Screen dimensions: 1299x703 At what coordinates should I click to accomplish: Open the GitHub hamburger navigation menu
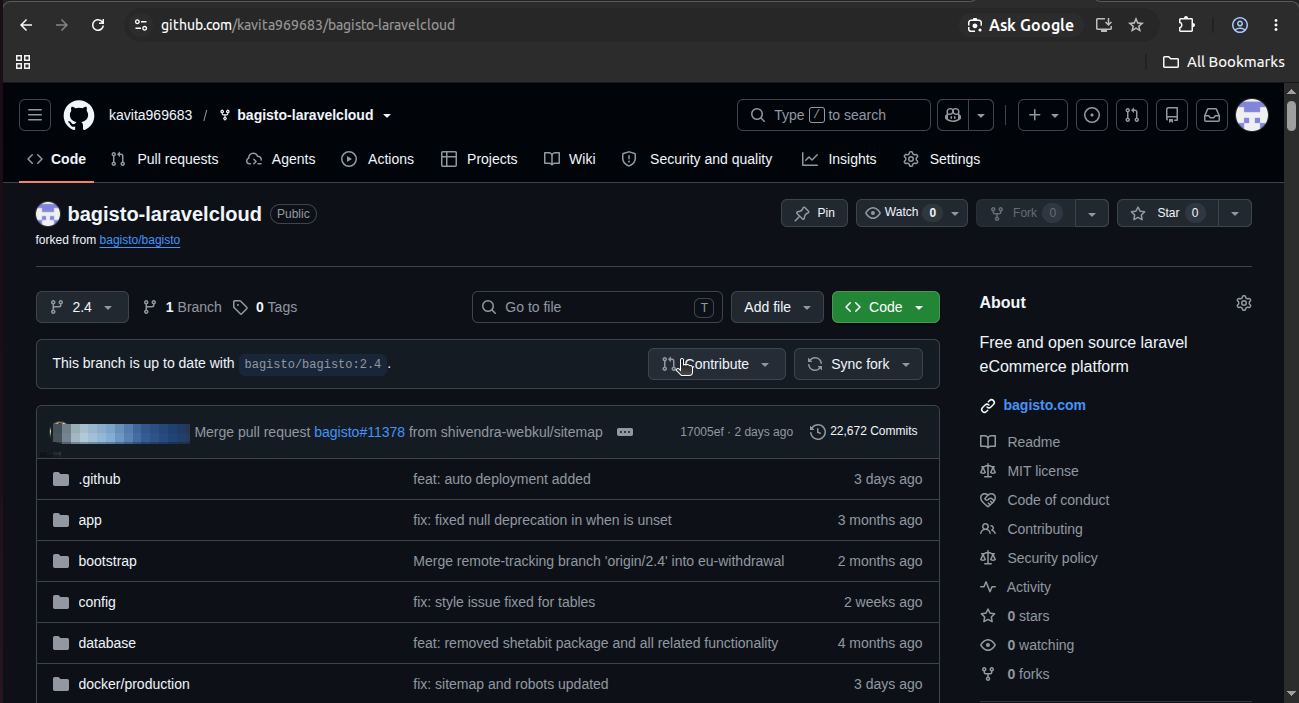[x=35, y=115]
